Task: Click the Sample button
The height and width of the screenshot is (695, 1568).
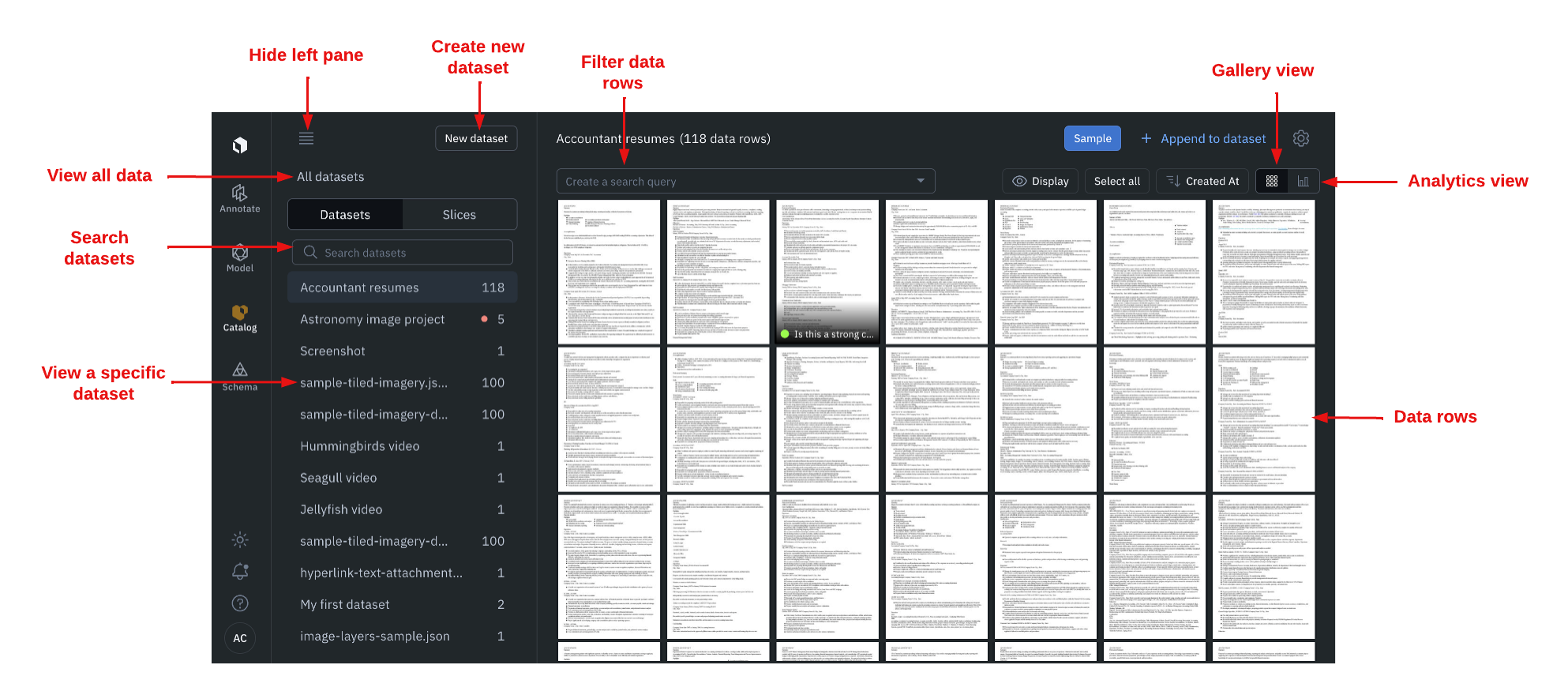Action: [1093, 138]
